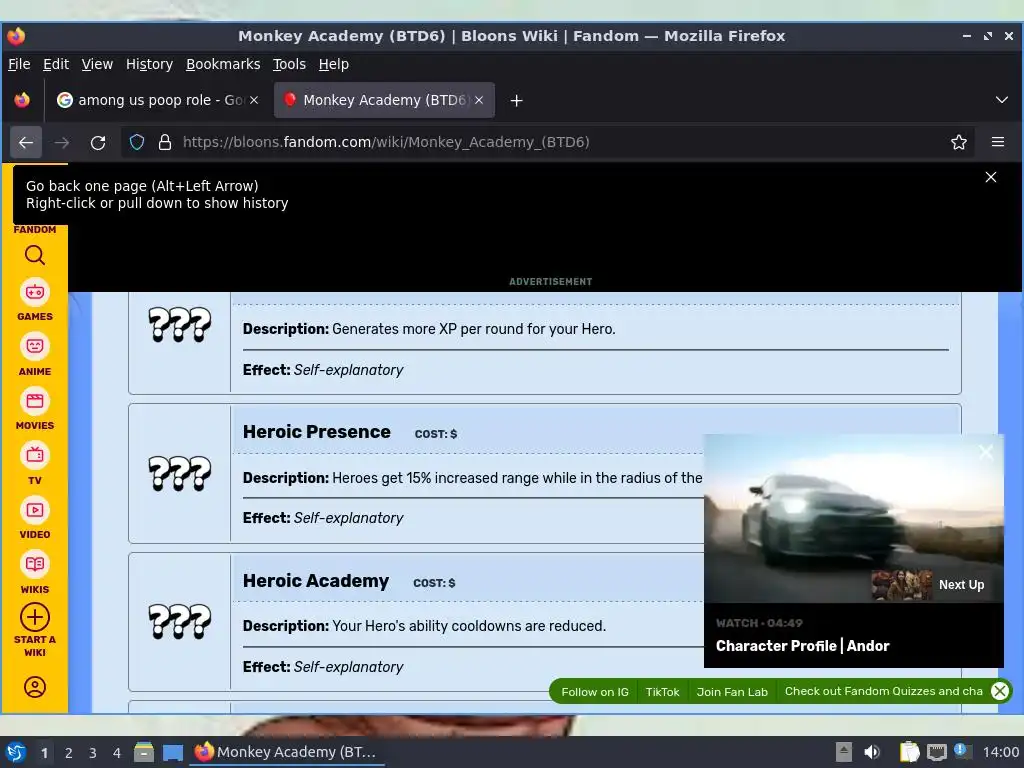Open Fandom sidebar search icon
Viewport: 1024px width, 768px height.
(x=35, y=255)
